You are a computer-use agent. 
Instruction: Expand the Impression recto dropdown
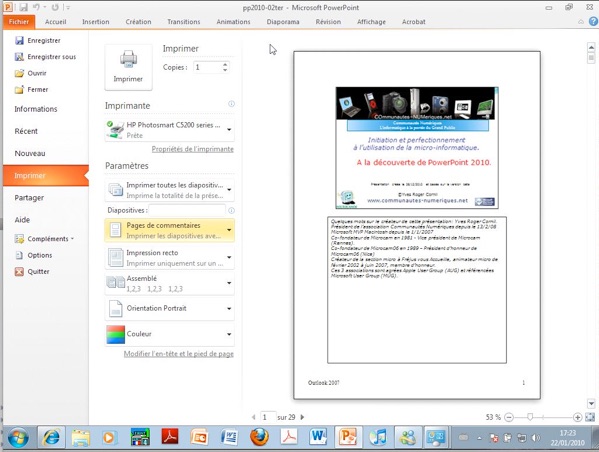170,258
